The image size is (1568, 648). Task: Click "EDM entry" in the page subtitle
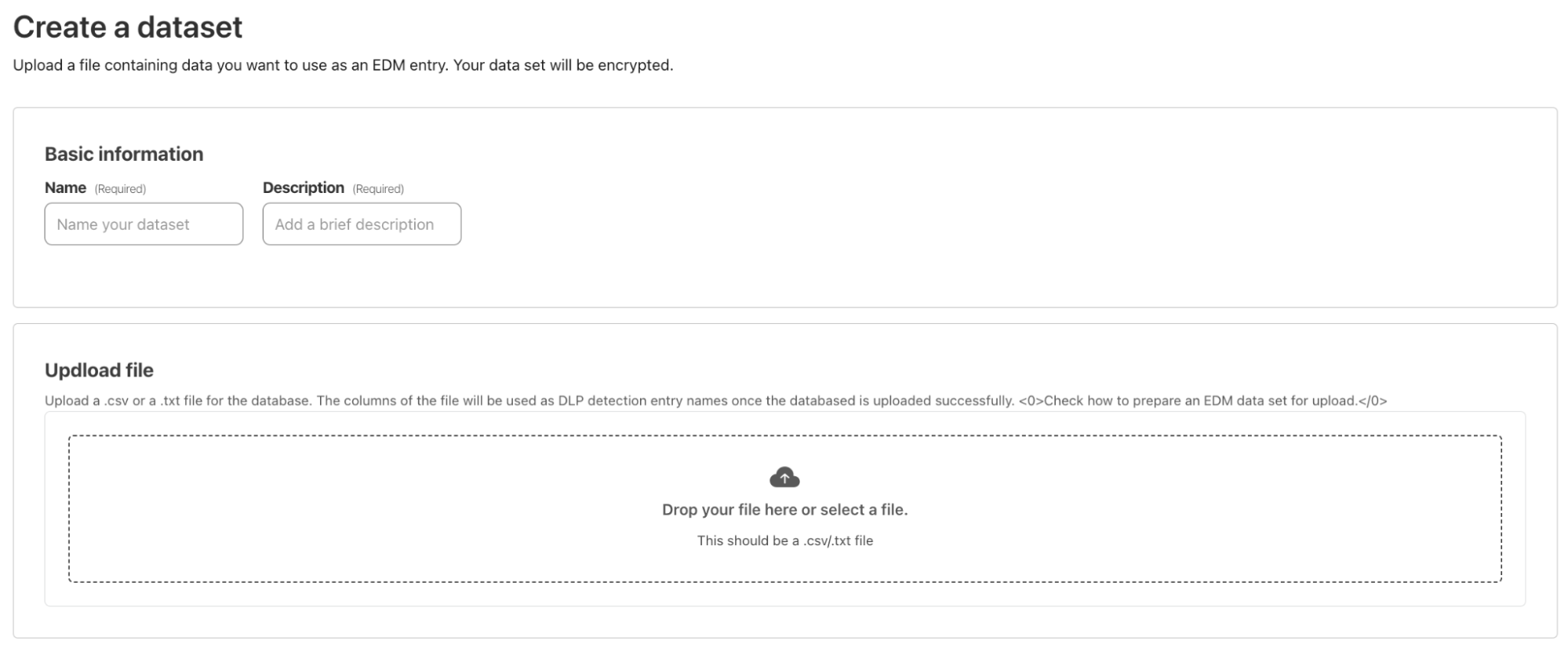409,65
